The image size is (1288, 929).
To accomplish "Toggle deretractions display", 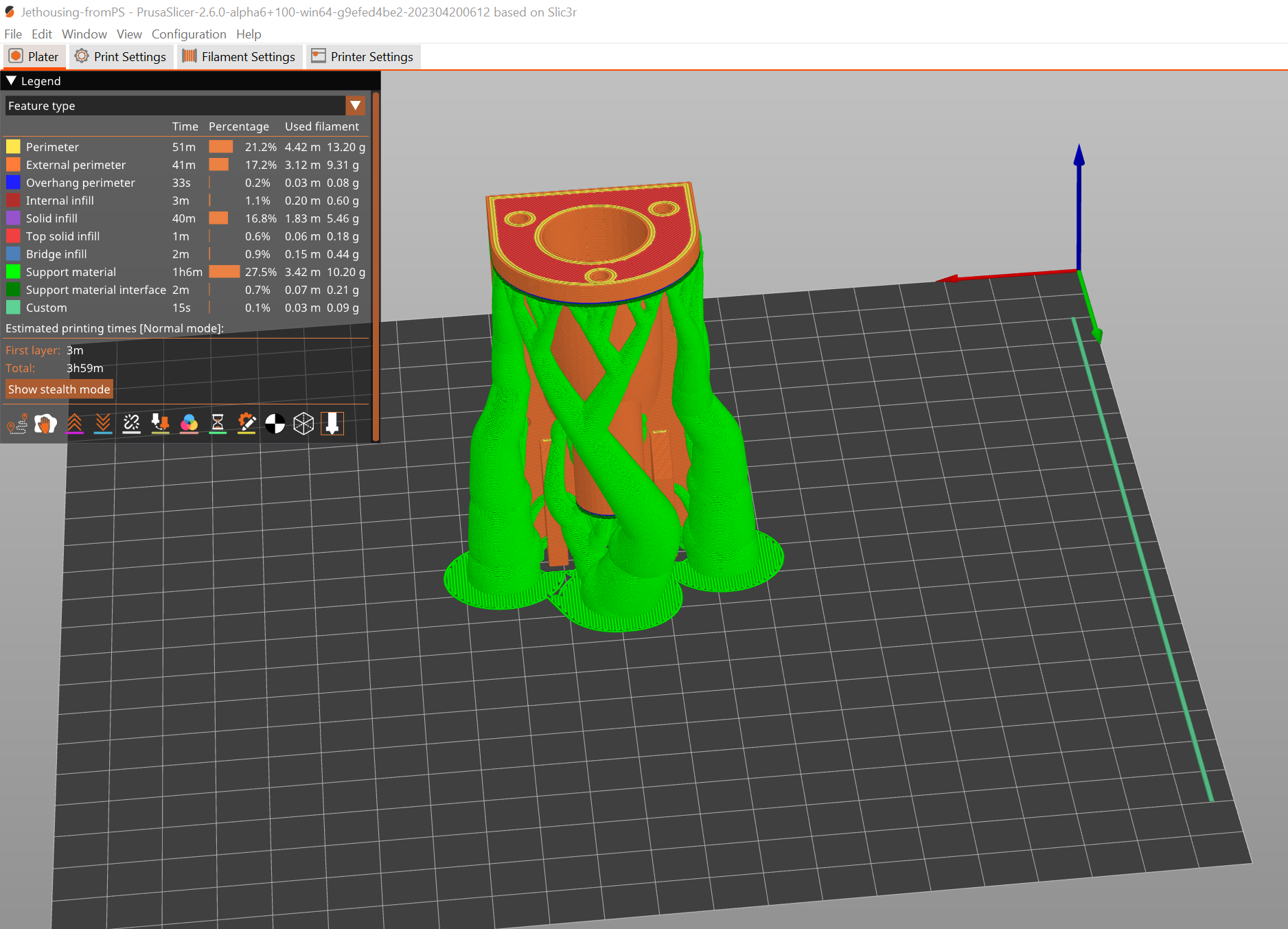I will coord(103,424).
